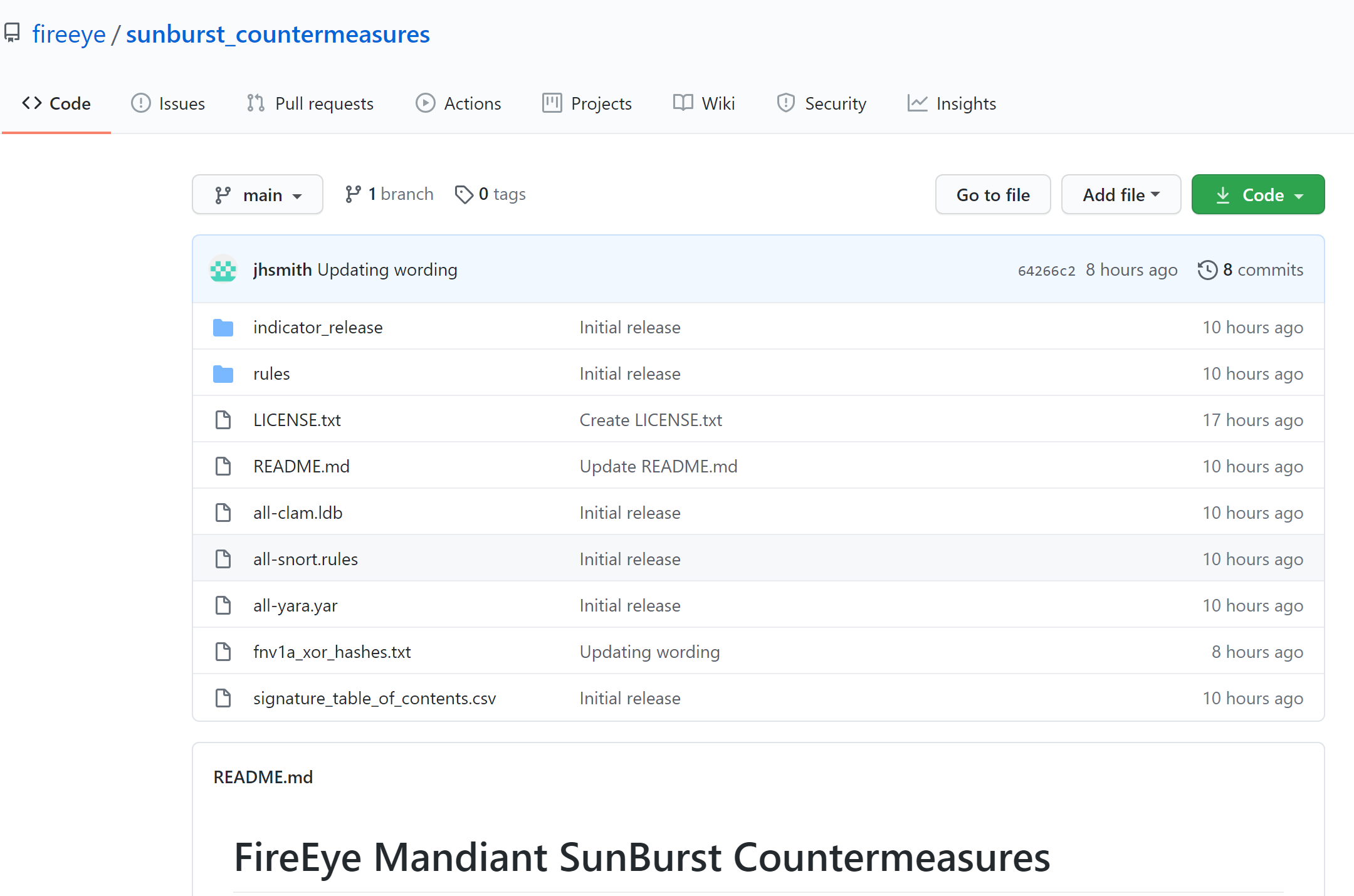
Task: Expand the main branch dropdown
Action: [x=258, y=195]
